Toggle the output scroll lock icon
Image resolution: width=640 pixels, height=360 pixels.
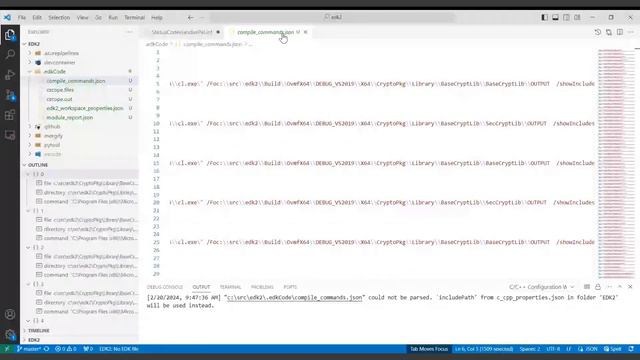click(x=598, y=287)
